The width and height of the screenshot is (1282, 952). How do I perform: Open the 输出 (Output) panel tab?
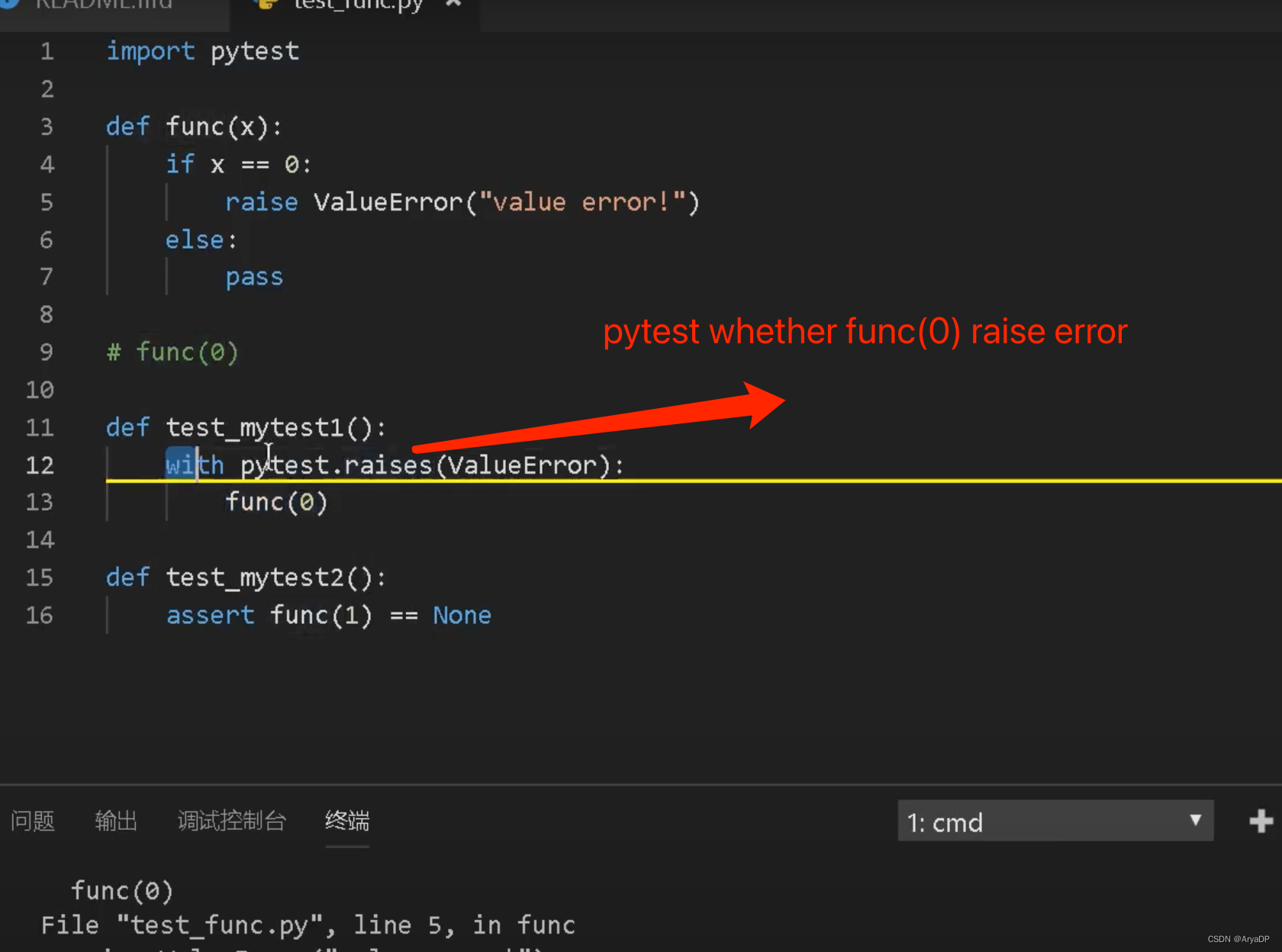[x=116, y=821]
